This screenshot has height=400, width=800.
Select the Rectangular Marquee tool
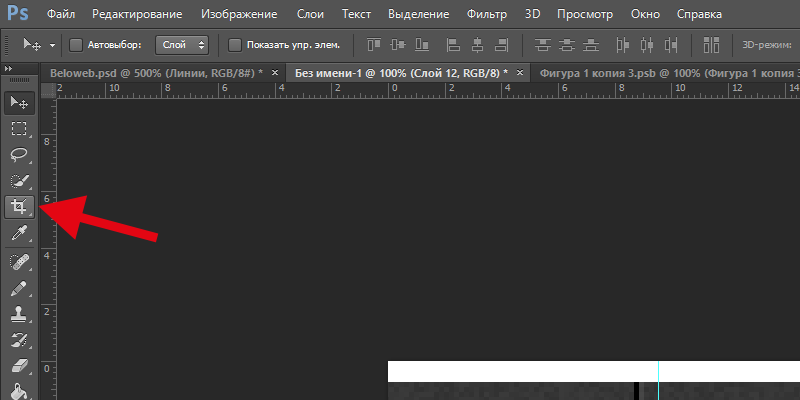pos(18,128)
